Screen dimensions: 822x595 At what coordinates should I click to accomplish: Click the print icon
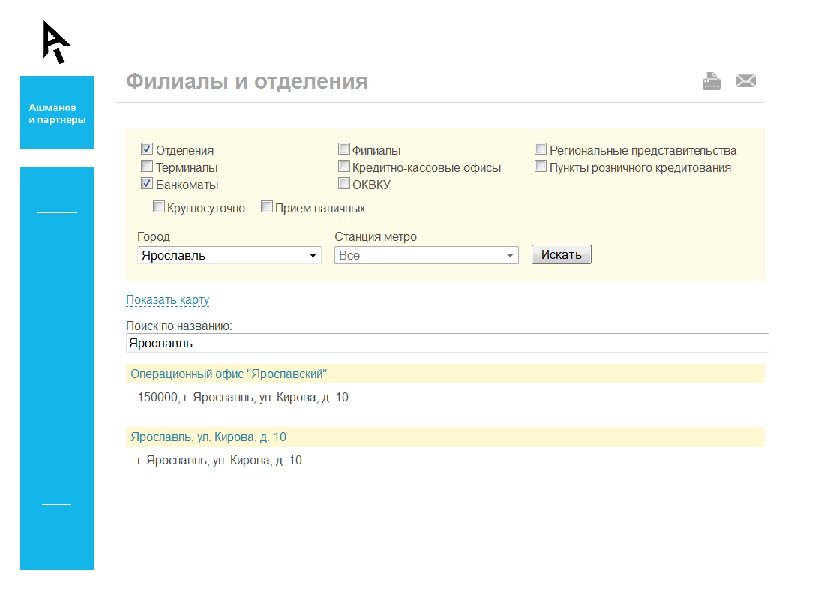click(711, 80)
